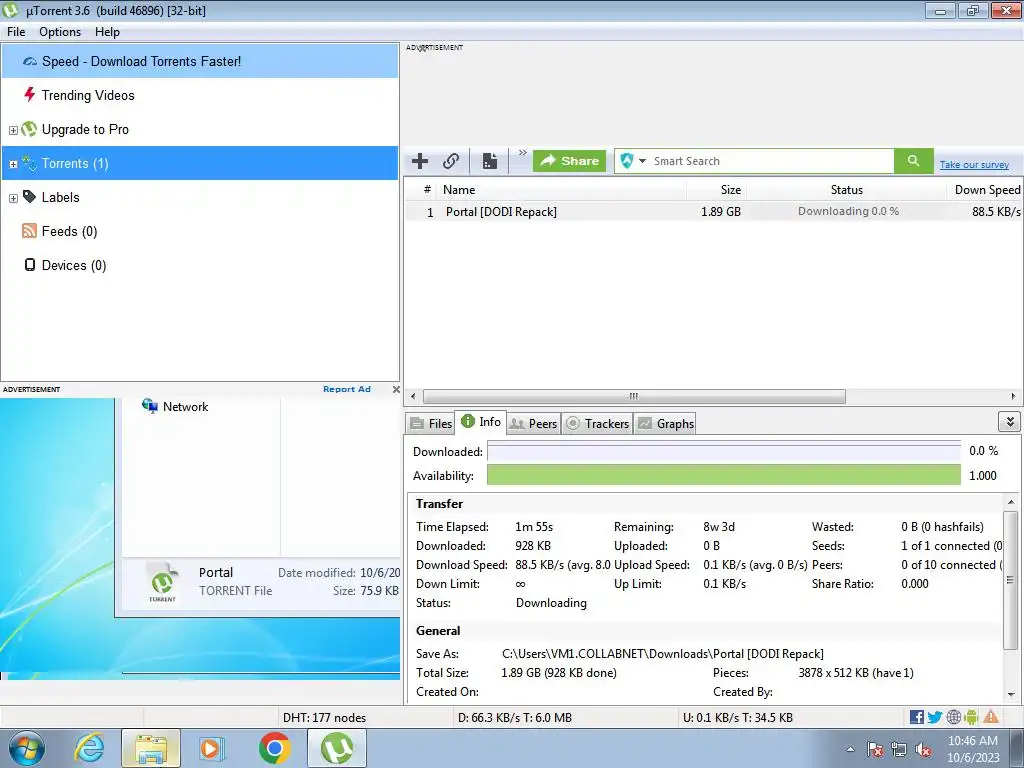Click the Feeds RSS icon
The height and width of the screenshot is (768, 1024).
(x=29, y=231)
